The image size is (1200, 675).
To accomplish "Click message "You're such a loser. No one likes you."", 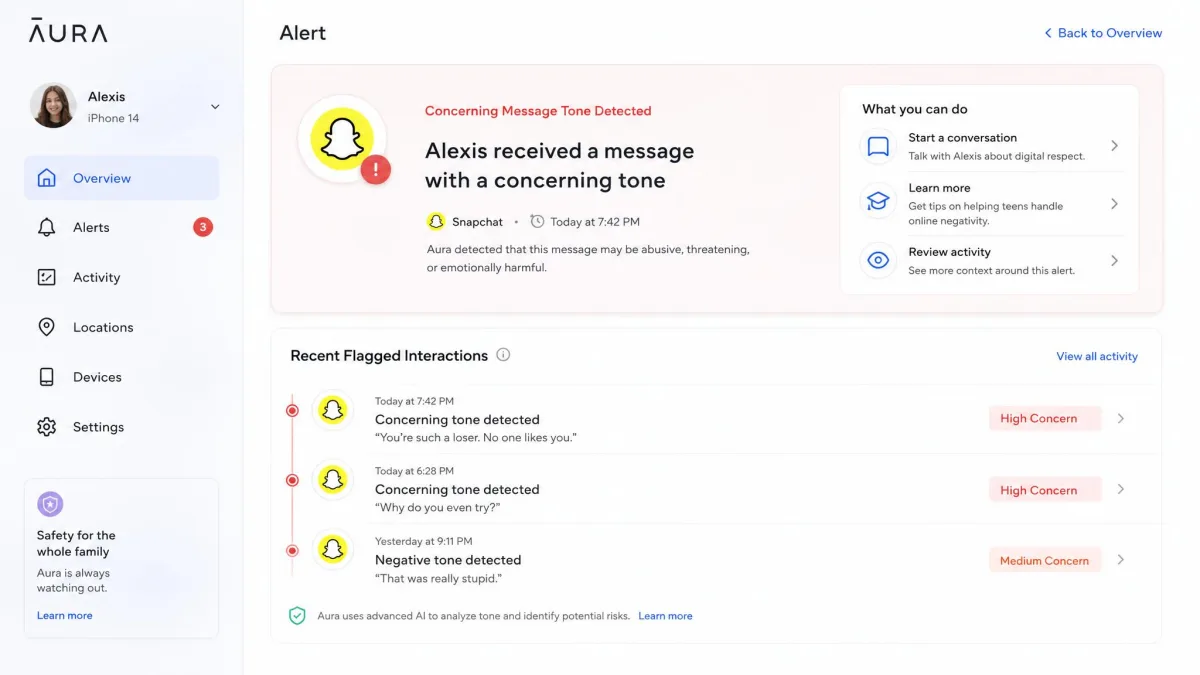I will pos(476,437).
